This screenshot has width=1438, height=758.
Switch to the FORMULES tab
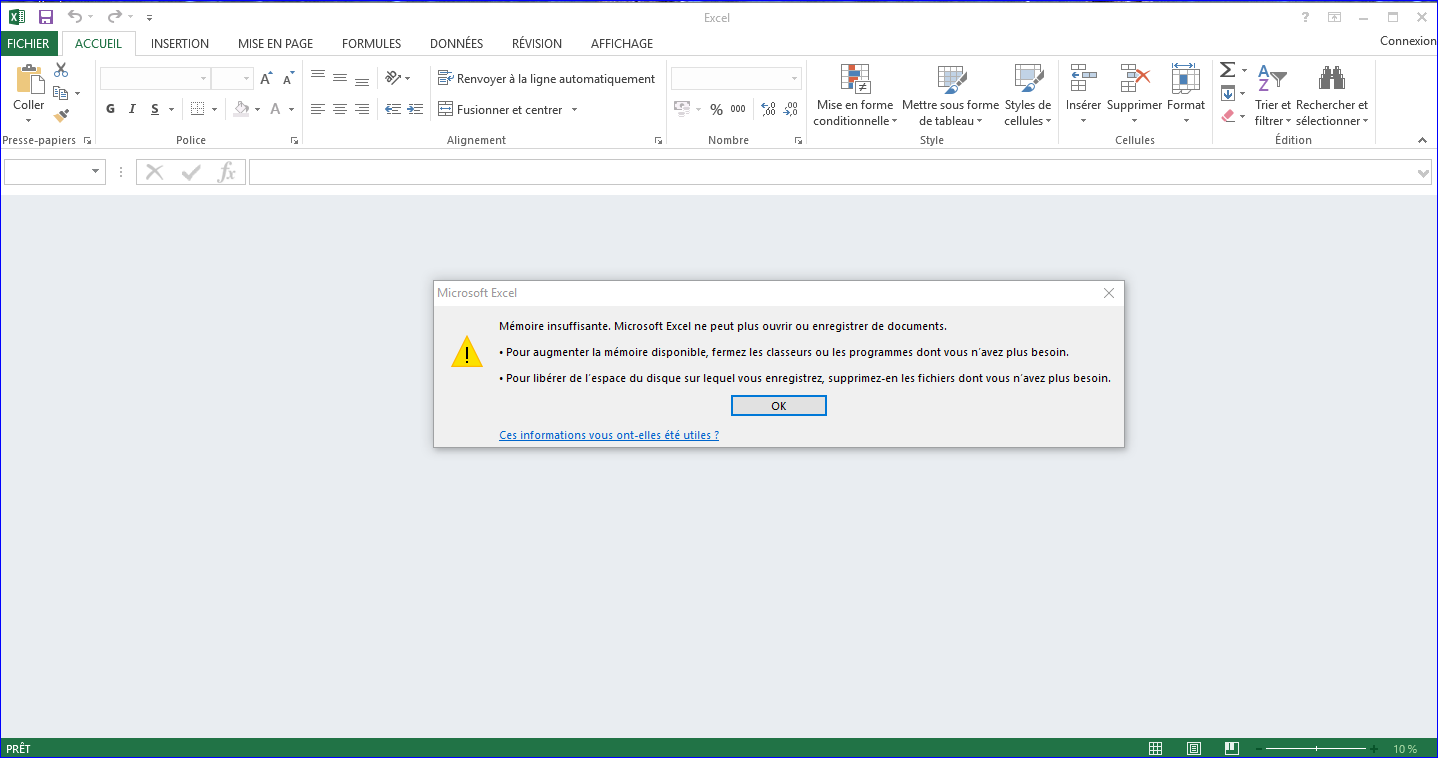(371, 43)
